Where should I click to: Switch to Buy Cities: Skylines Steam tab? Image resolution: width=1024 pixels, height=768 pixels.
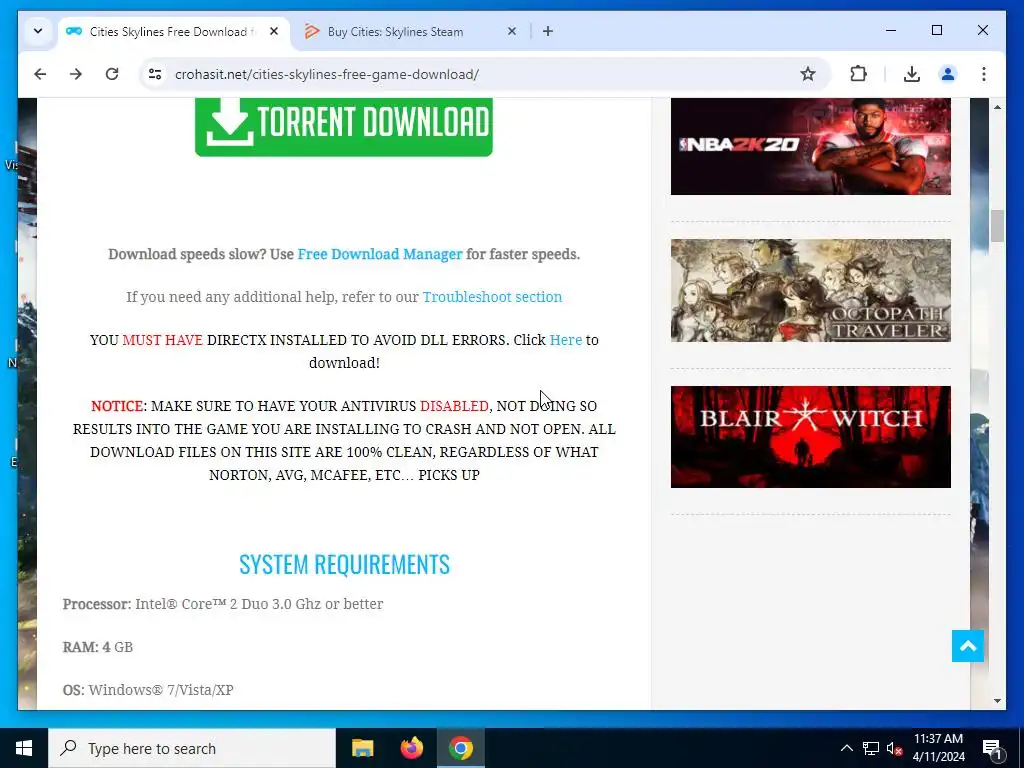click(395, 31)
